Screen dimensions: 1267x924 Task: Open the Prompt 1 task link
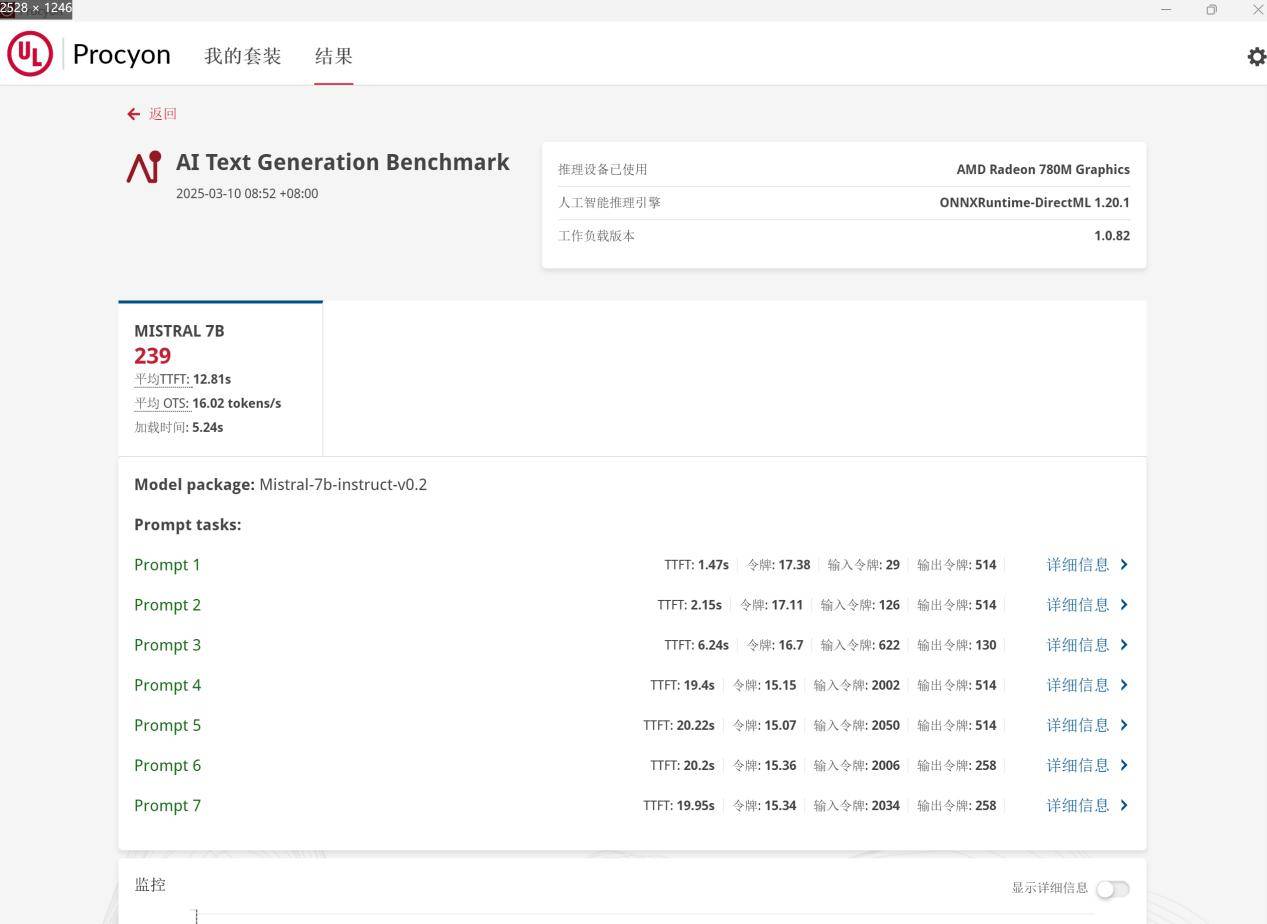click(x=167, y=565)
